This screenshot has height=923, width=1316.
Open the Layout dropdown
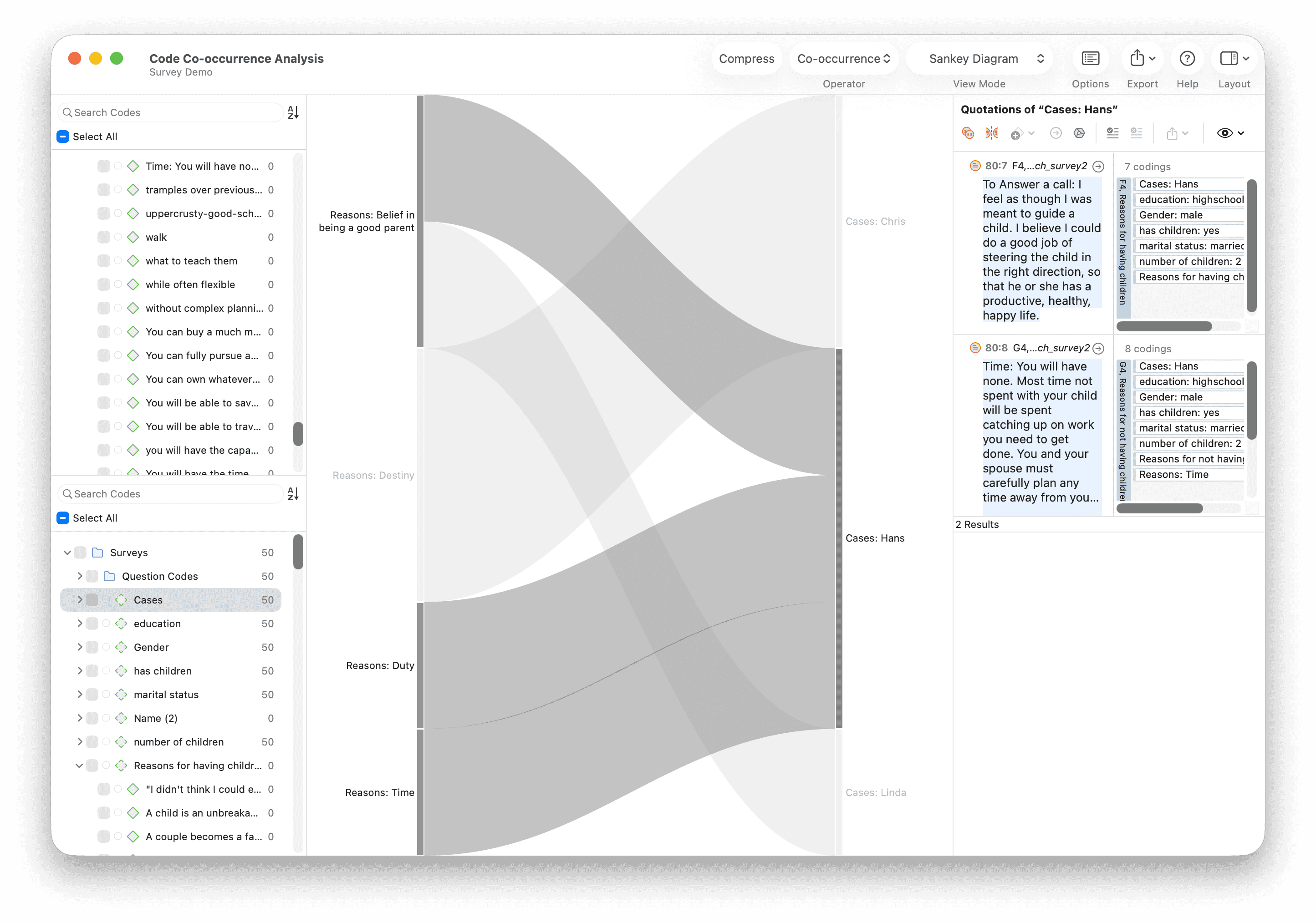click(1234, 58)
